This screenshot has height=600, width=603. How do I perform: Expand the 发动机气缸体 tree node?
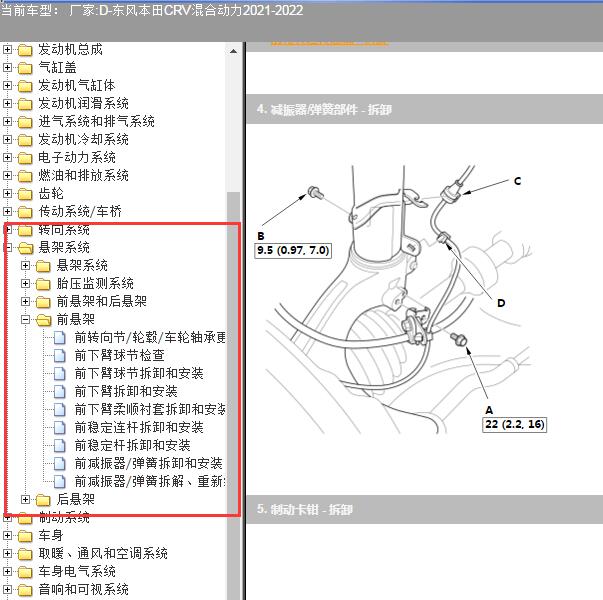[7, 85]
